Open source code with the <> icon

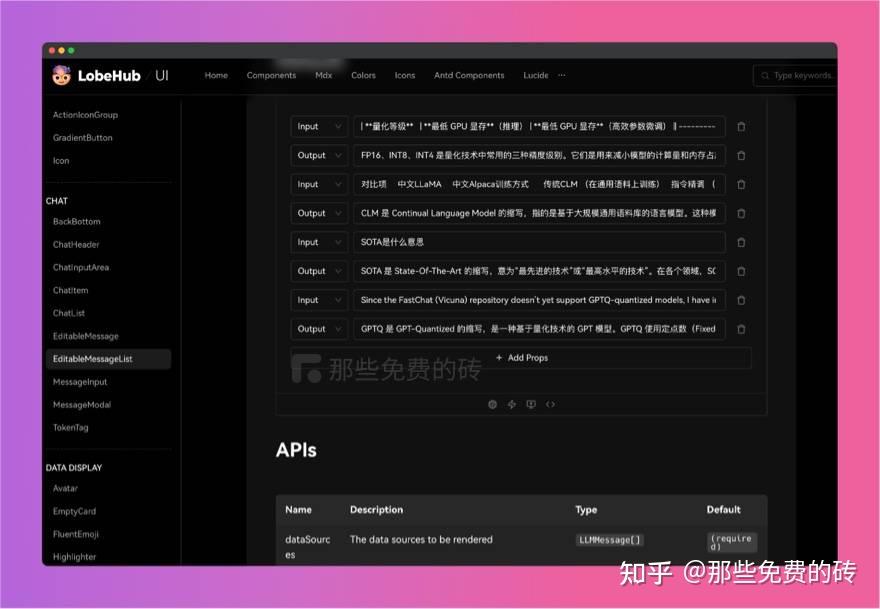[552, 404]
